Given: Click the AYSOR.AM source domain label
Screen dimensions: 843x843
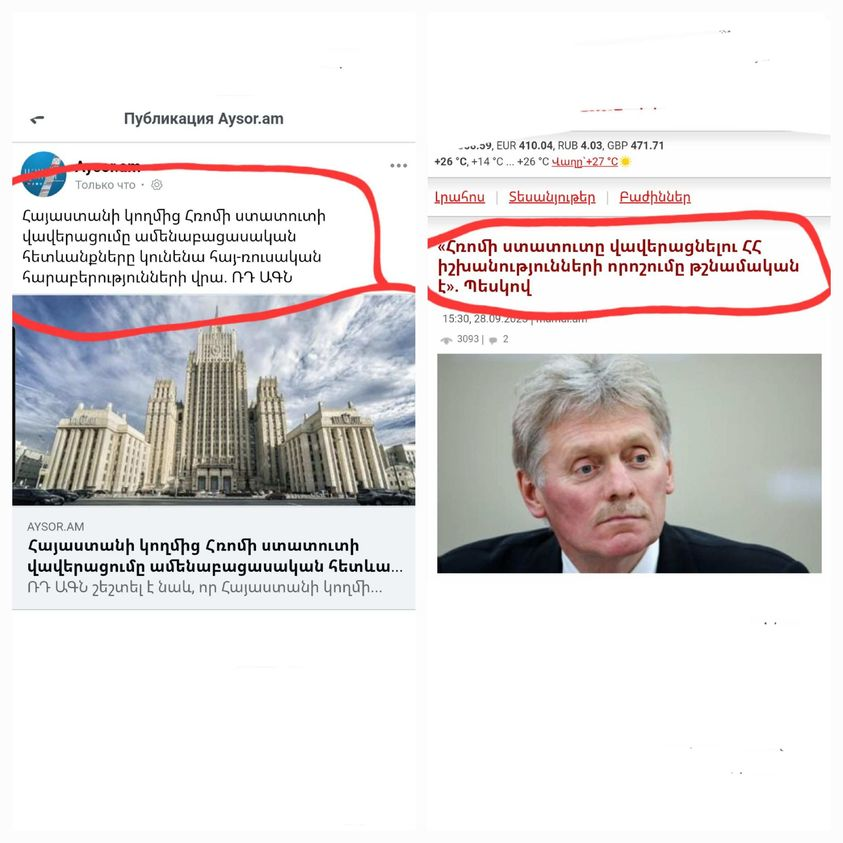Looking at the screenshot, I should coord(55,527).
